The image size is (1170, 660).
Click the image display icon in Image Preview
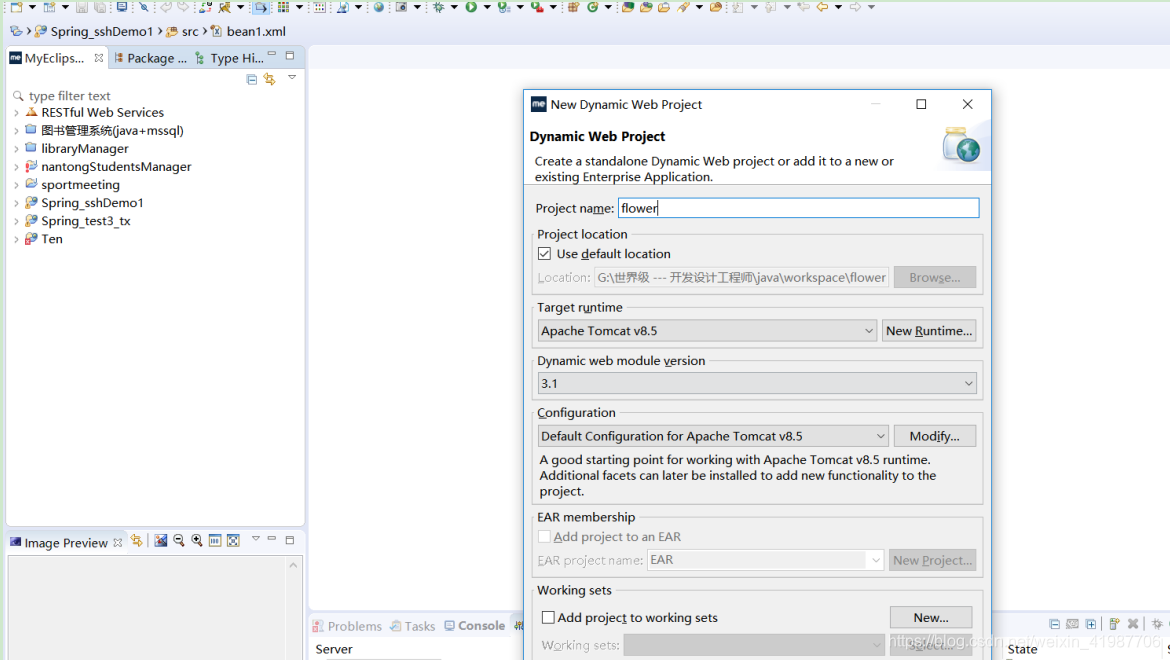click(x=160, y=541)
